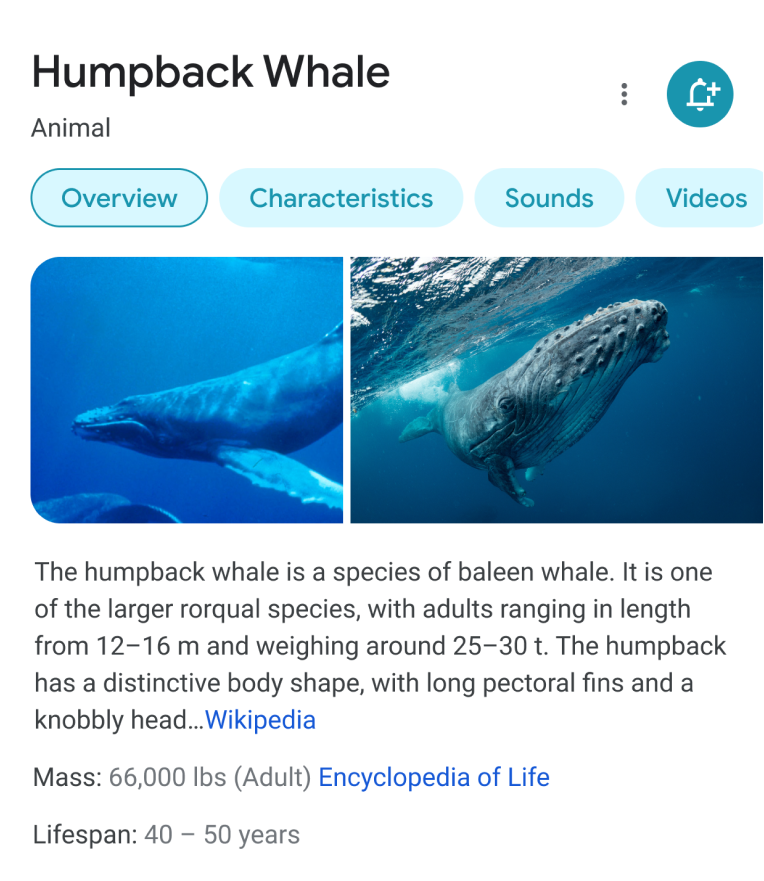The image size is (764, 881).
Task: Click the Animal subtitle label
Action: (71, 128)
